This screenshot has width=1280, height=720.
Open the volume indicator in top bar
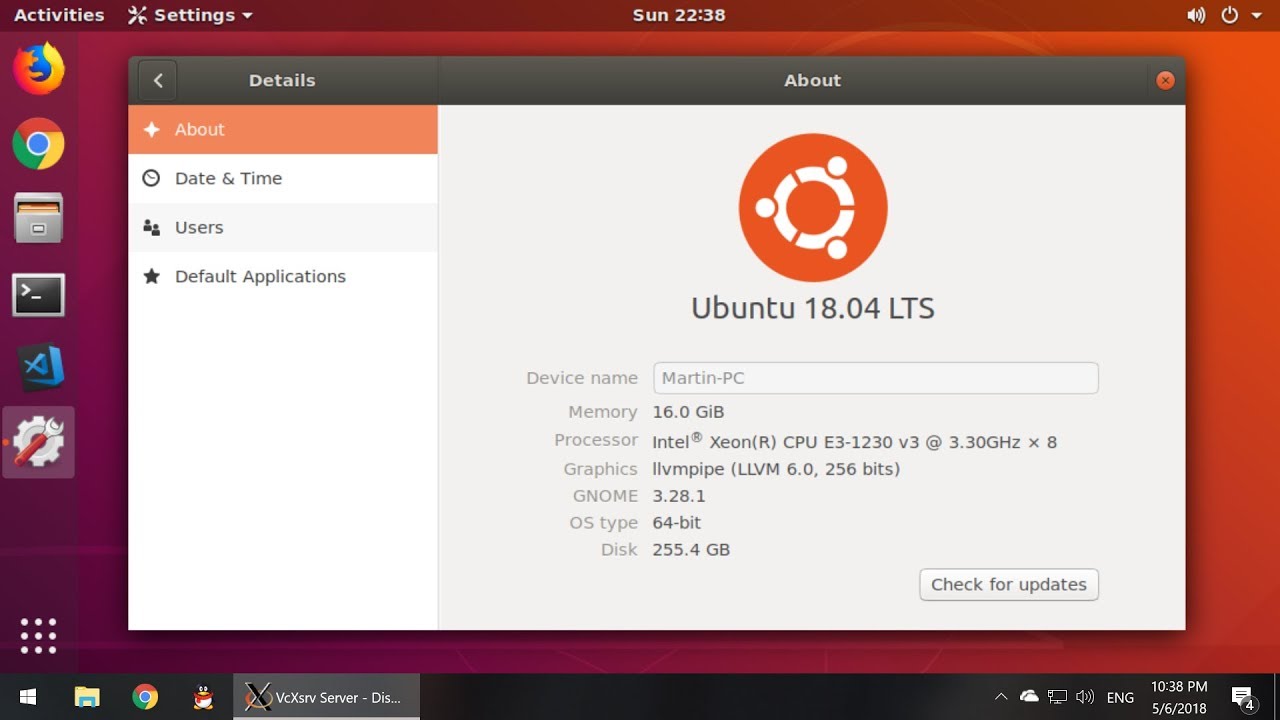click(x=1196, y=15)
